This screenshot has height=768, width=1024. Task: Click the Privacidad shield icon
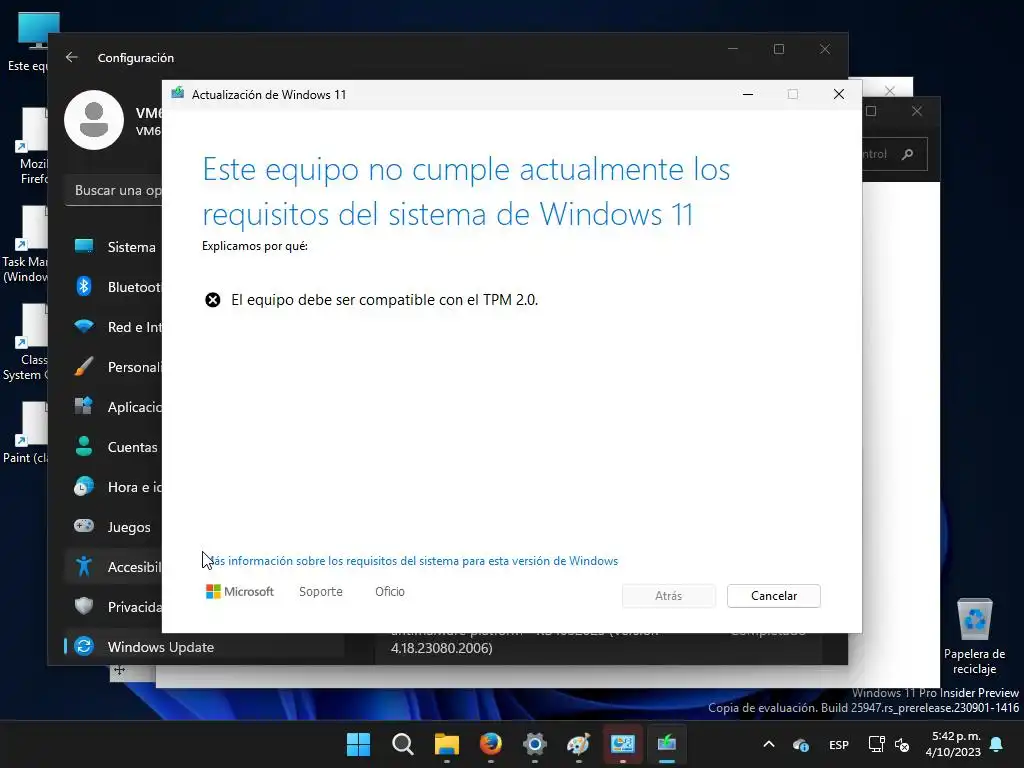84,606
